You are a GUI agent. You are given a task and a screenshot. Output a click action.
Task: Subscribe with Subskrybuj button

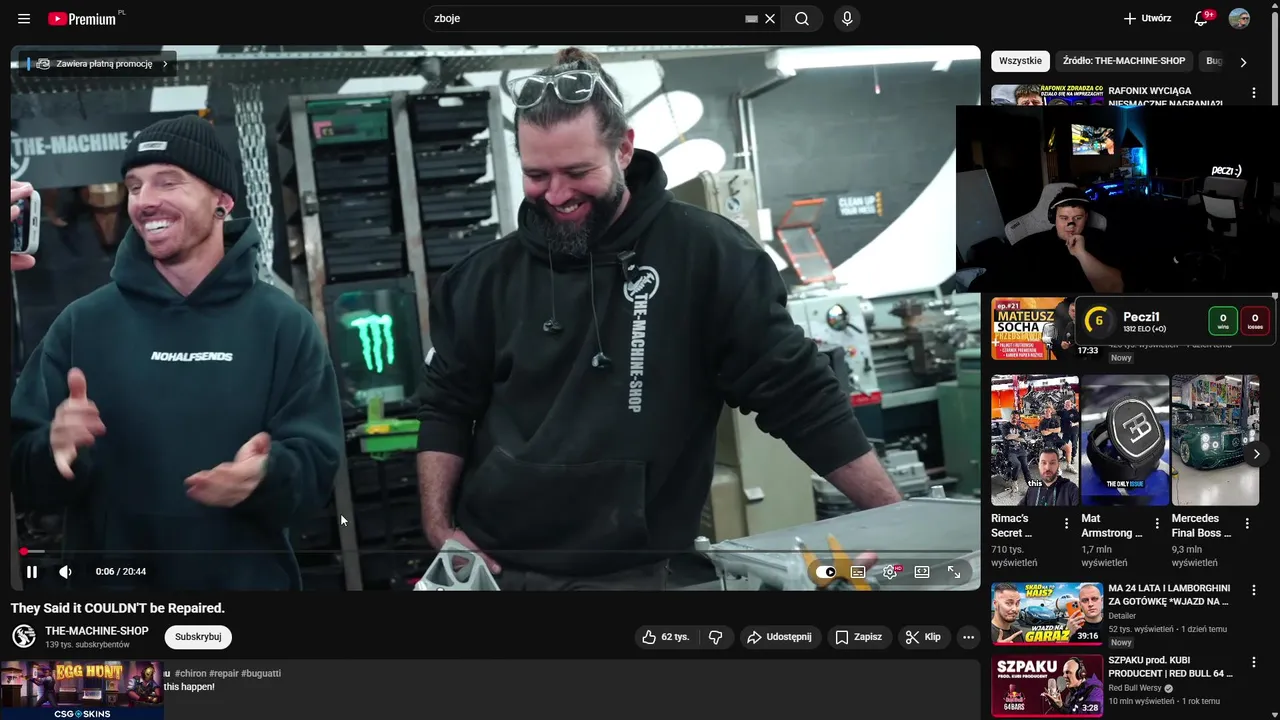[x=198, y=637]
